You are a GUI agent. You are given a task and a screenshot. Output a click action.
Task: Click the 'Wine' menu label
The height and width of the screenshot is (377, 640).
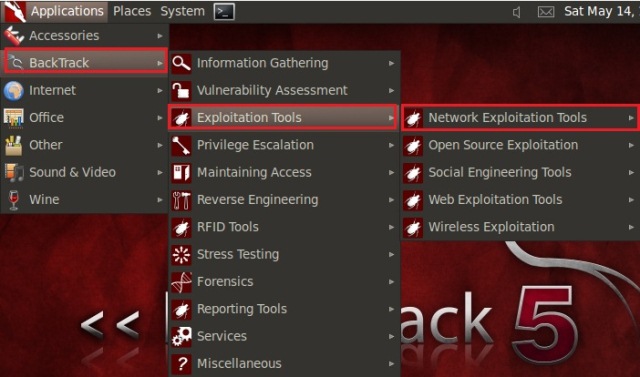click(44, 200)
